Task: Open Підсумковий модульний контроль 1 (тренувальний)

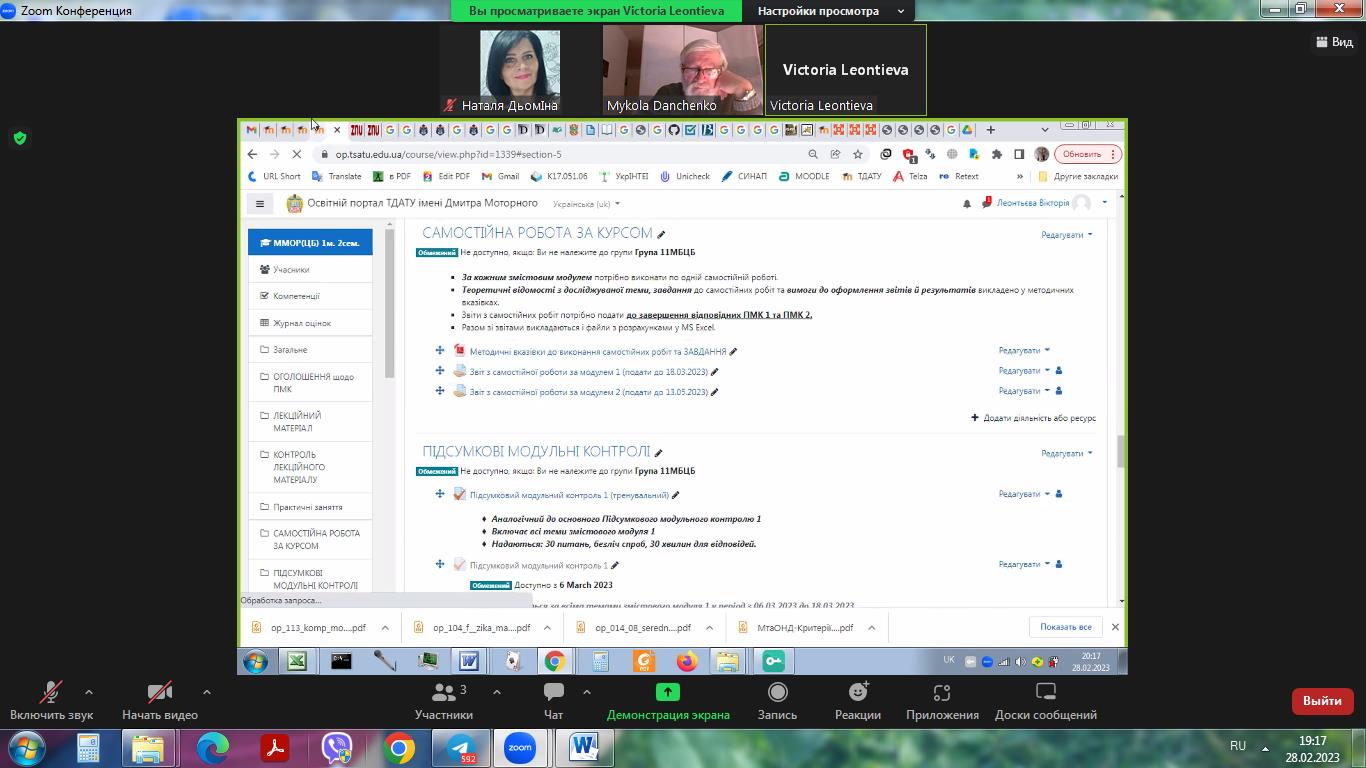Action: tap(569, 495)
